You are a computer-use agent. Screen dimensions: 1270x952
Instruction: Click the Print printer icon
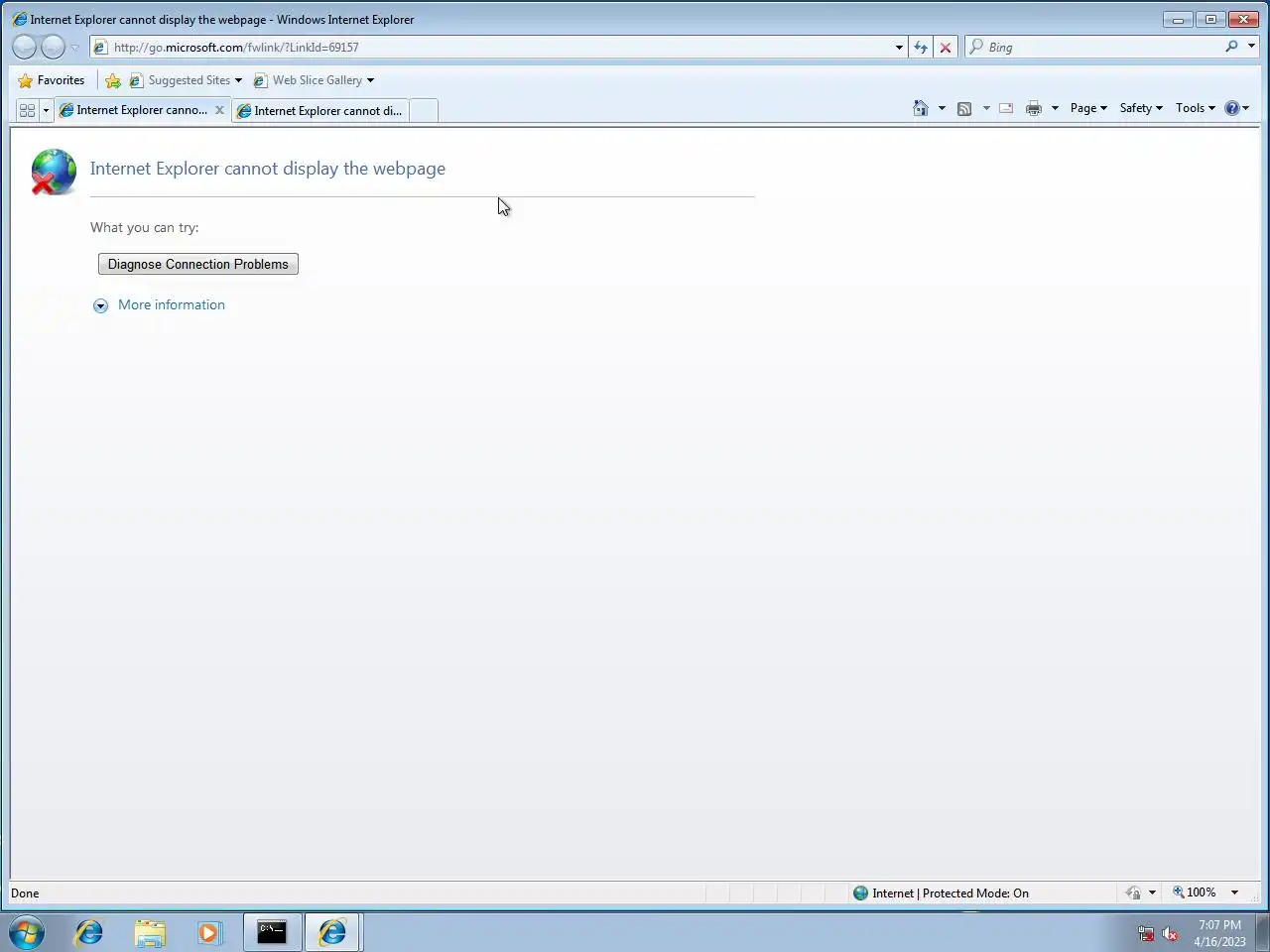(1034, 108)
